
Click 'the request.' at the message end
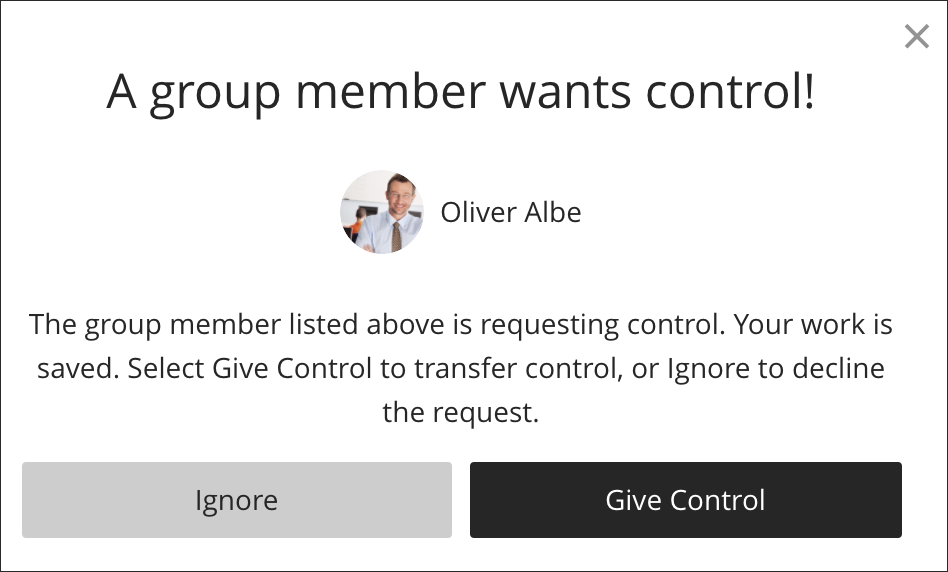coord(461,412)
